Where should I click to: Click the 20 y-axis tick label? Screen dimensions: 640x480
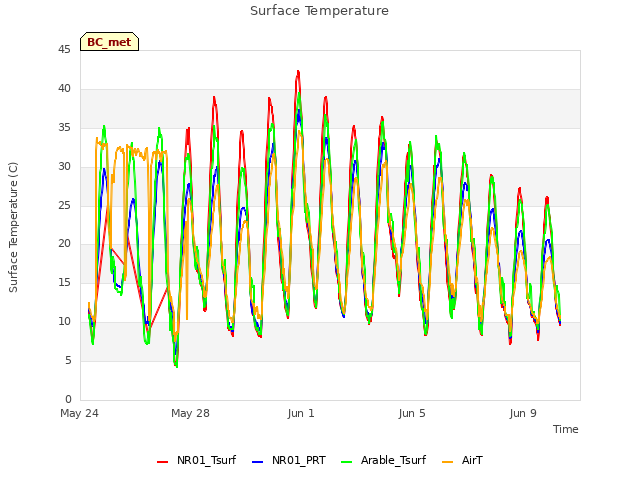click(x=64, y=243)
